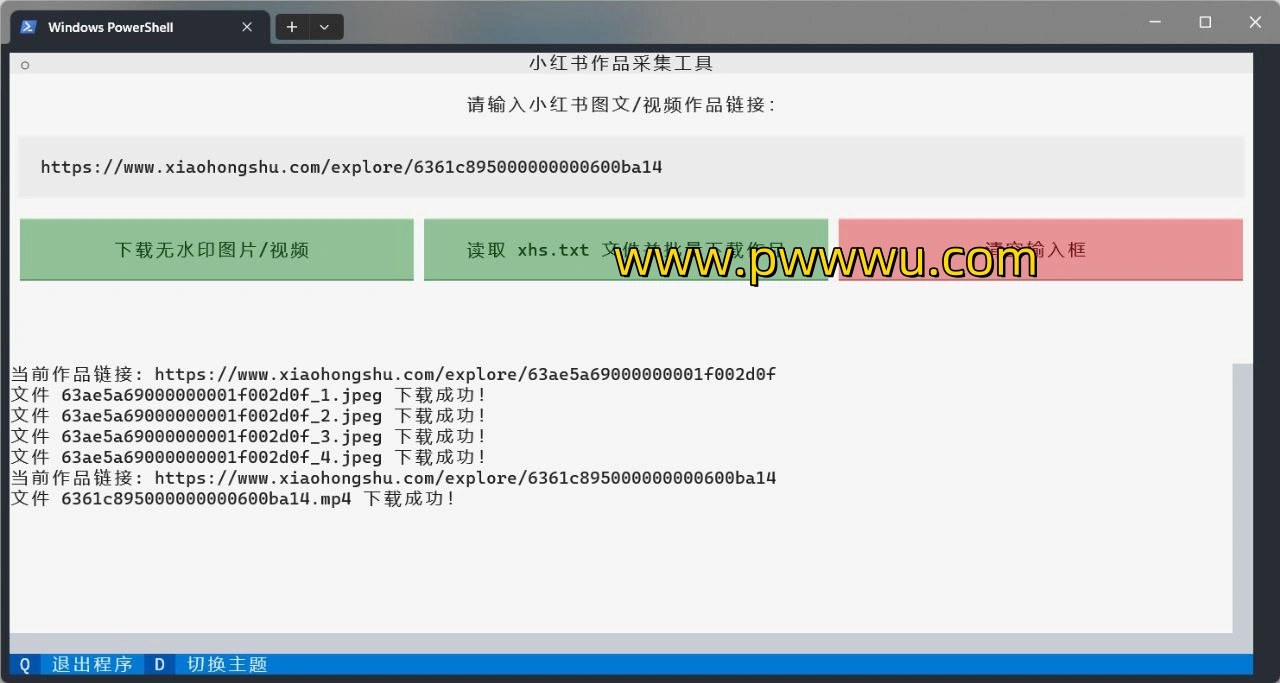Viewport: 1280px width, 683px height.
Task: Click the circle icon in the app header
Action: coord(25,65)
